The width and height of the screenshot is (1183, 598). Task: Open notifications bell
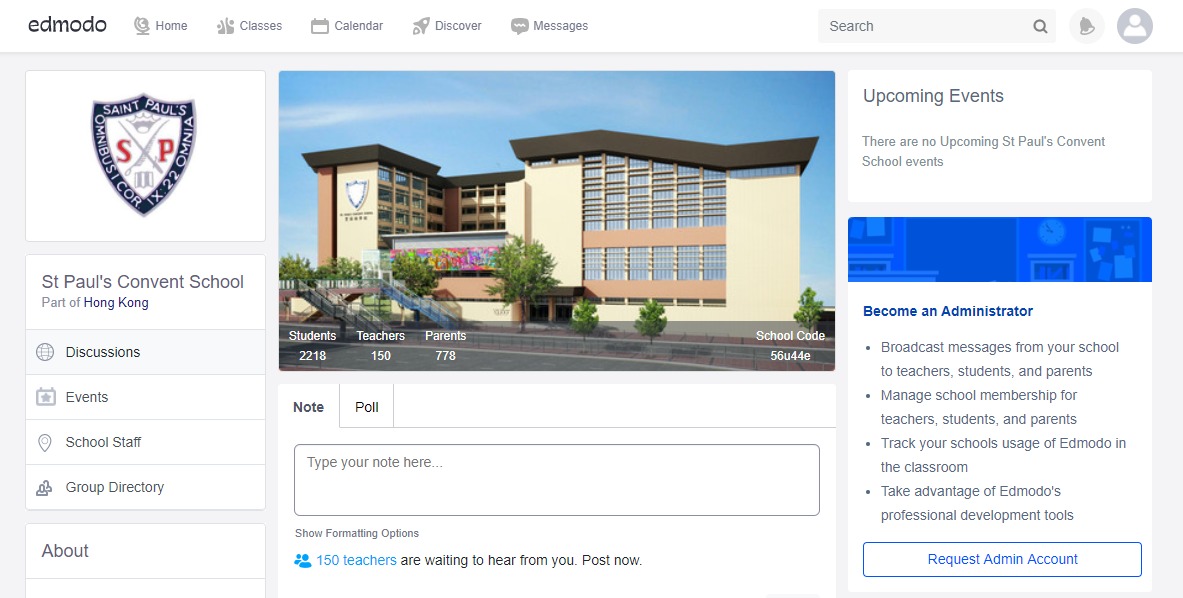(1086, 26)
